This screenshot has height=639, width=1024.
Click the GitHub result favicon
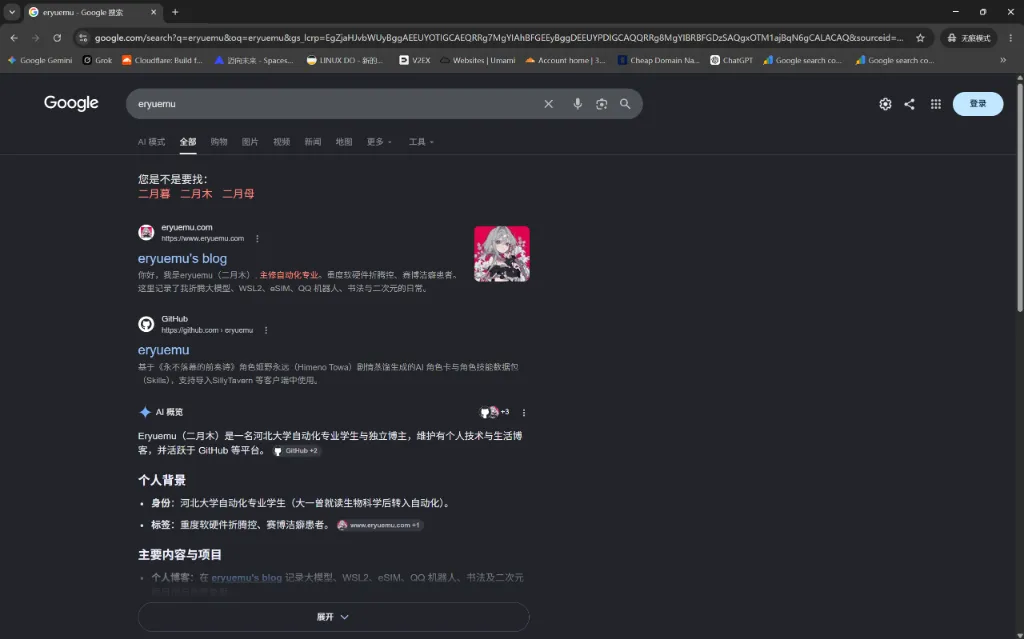point(146,323)
